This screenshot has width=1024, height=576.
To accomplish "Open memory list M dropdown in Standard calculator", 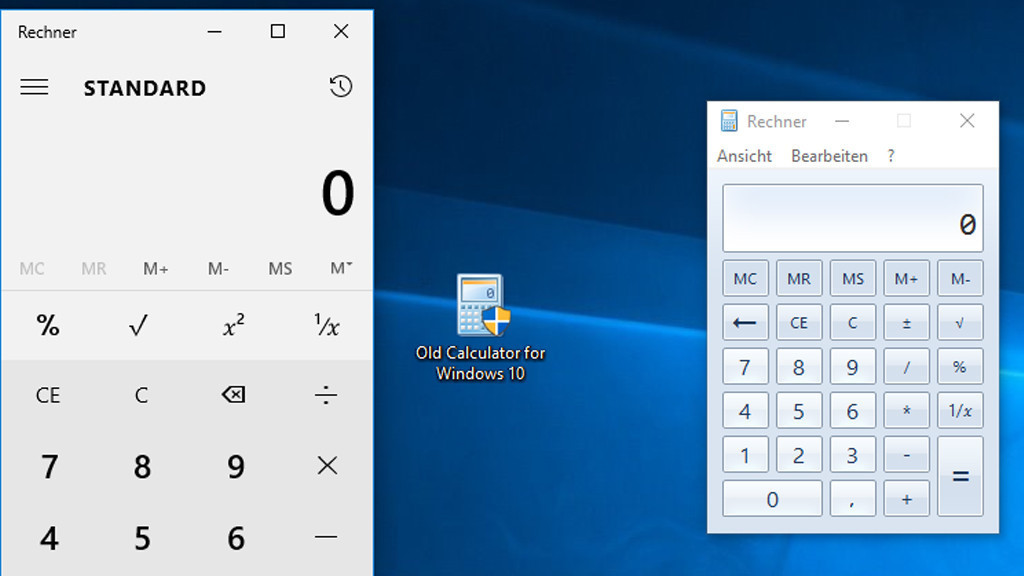I will point(341,268).
